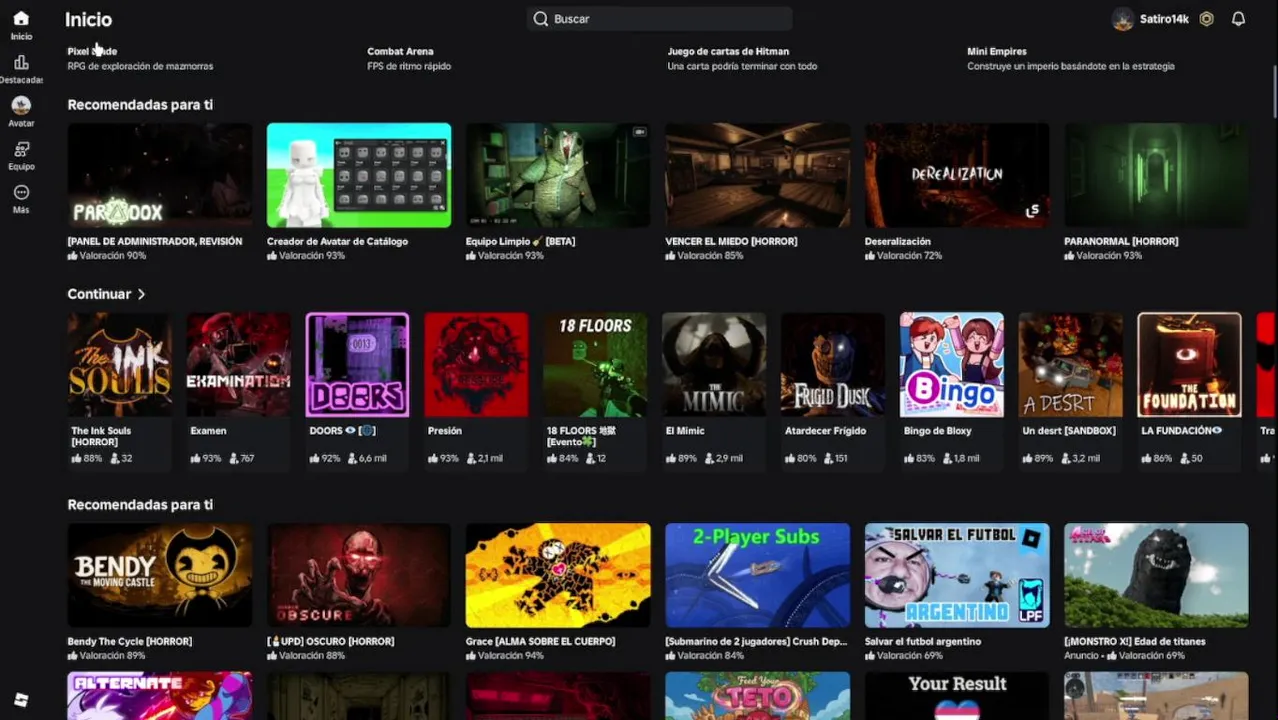Viewport: 1278px width, 720px height.
Task: Click 'Deserealización' game title text
Action: (x=897, y=241)
